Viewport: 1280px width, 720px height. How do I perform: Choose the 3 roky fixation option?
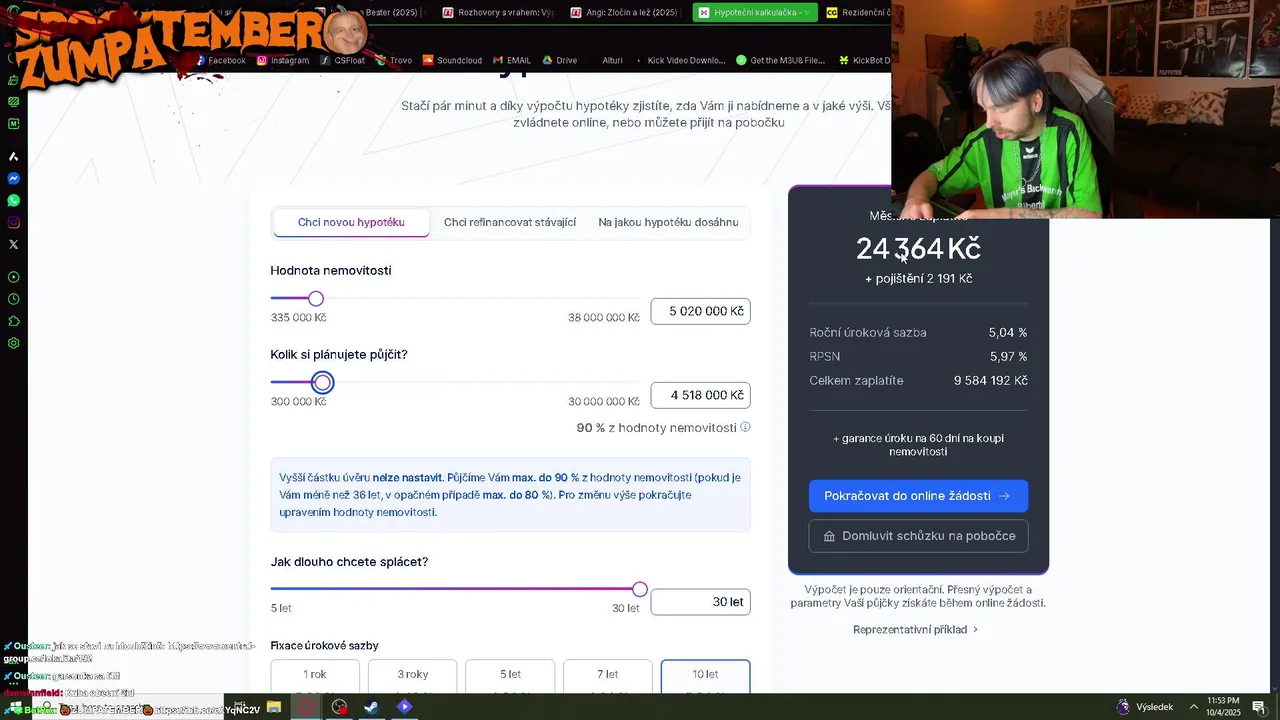coord(412,676)
